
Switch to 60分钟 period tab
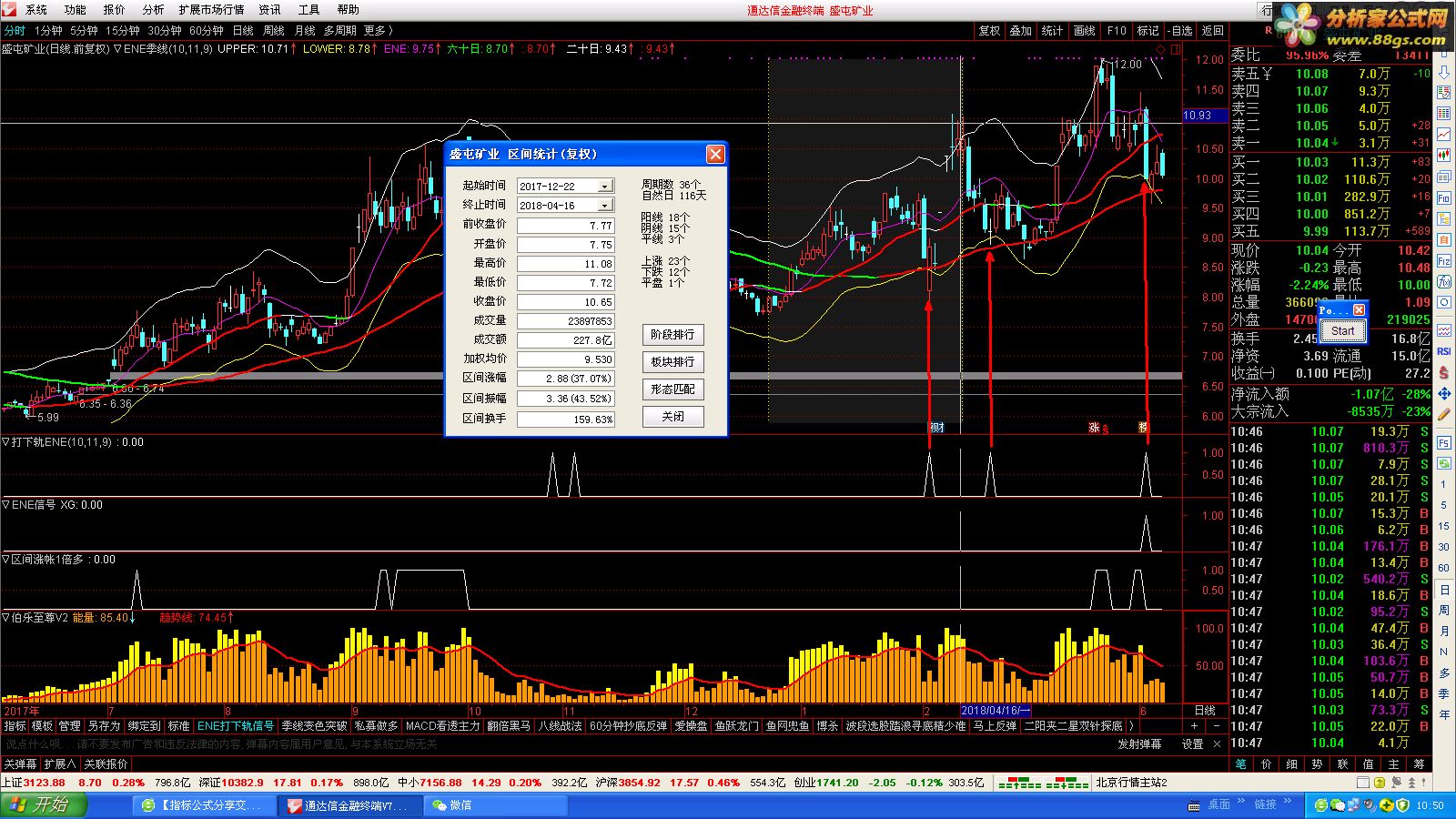pos(207,31)
